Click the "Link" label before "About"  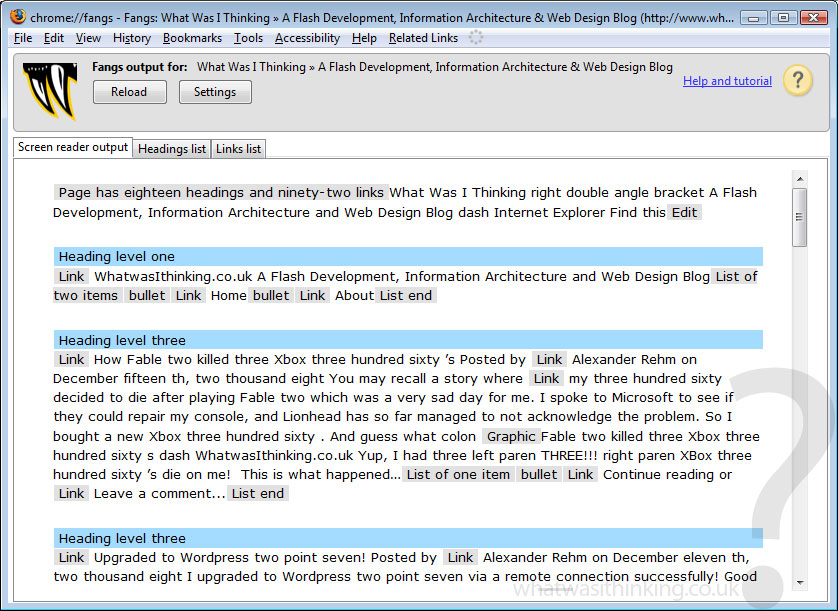pyautogui.click(x=312, y=295)
